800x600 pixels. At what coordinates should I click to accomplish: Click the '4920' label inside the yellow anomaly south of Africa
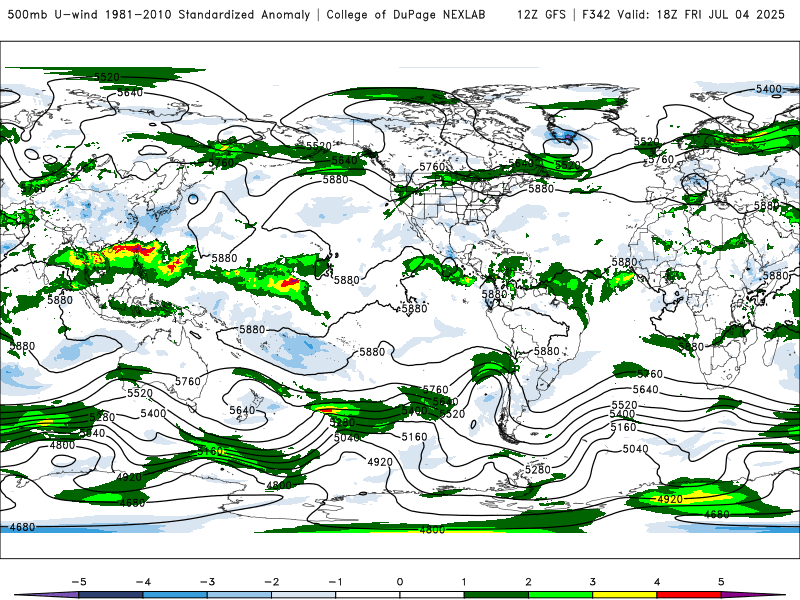click(670, 499)
